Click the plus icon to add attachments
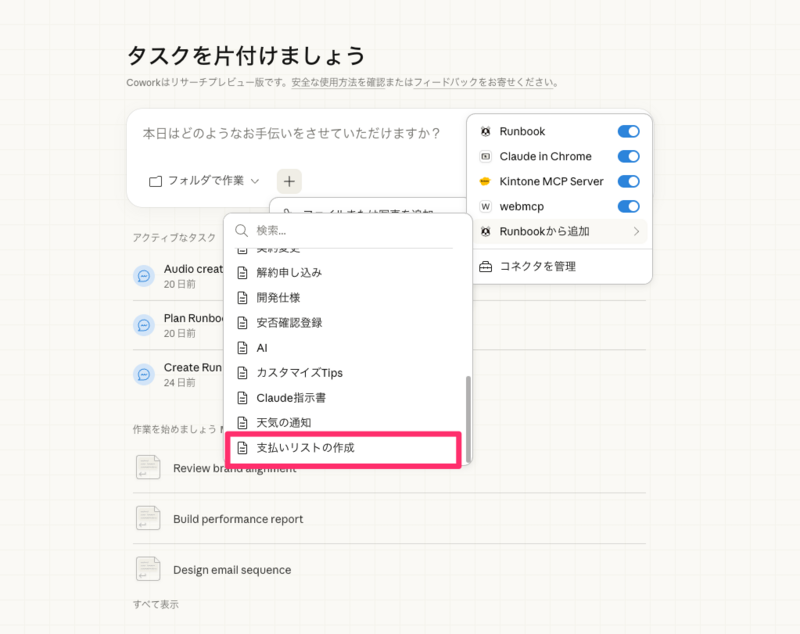 289,181
